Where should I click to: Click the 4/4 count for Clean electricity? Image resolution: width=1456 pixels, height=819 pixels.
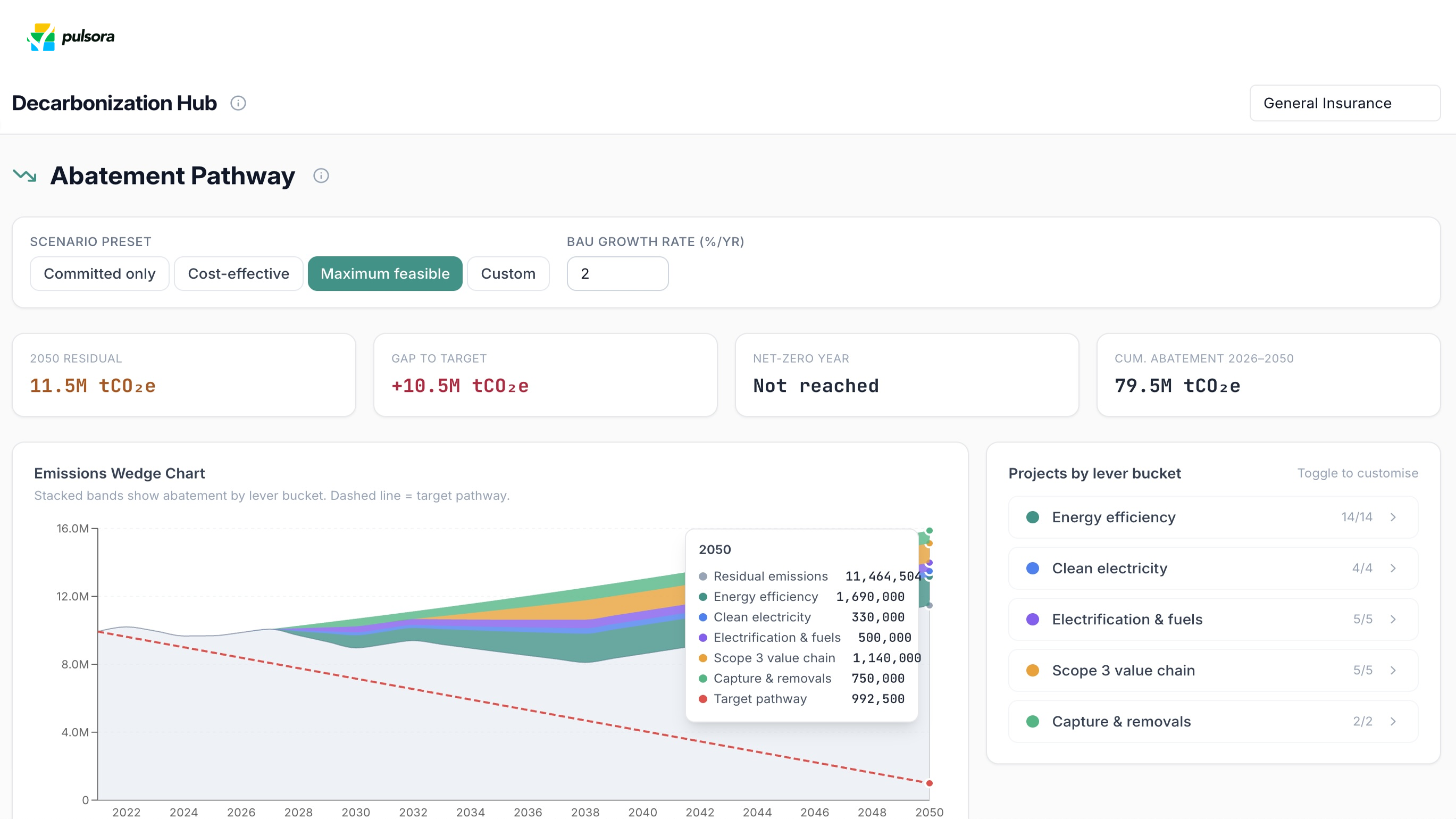pos(1362,568)
